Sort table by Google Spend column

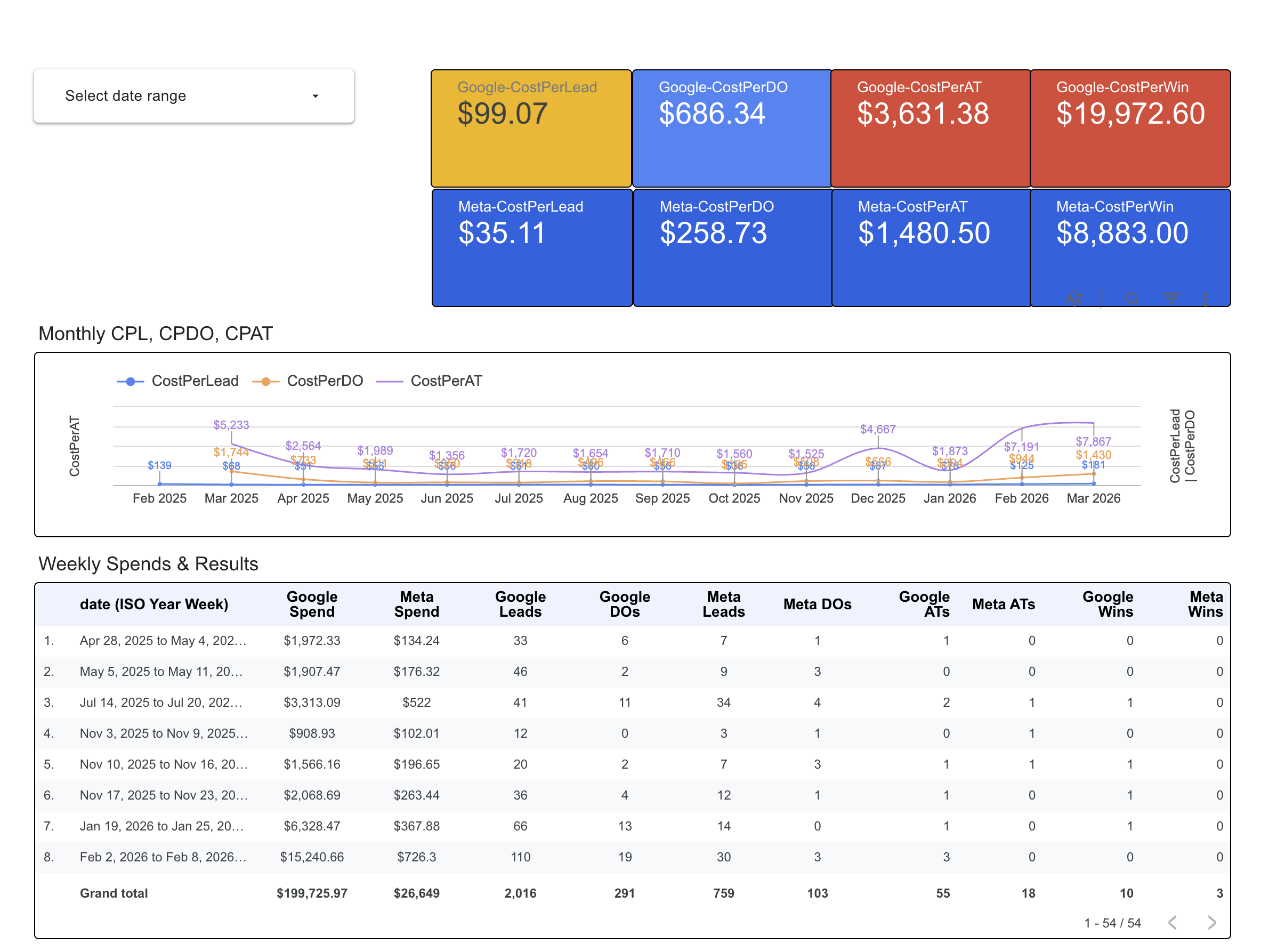[x=312, y=604]
